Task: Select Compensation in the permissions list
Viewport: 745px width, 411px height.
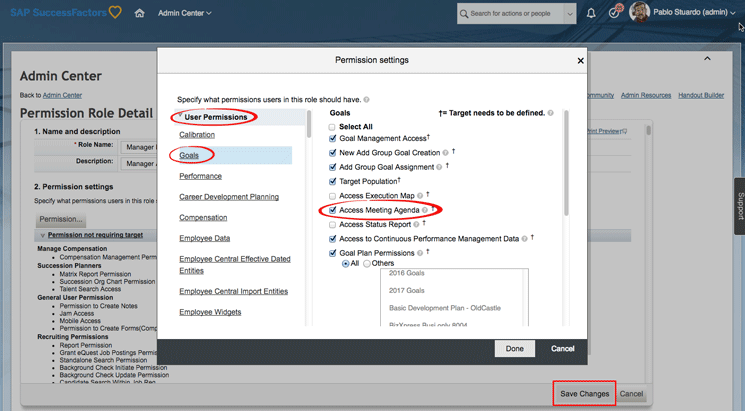Action: pyautogui.click(x=203, y=218)
